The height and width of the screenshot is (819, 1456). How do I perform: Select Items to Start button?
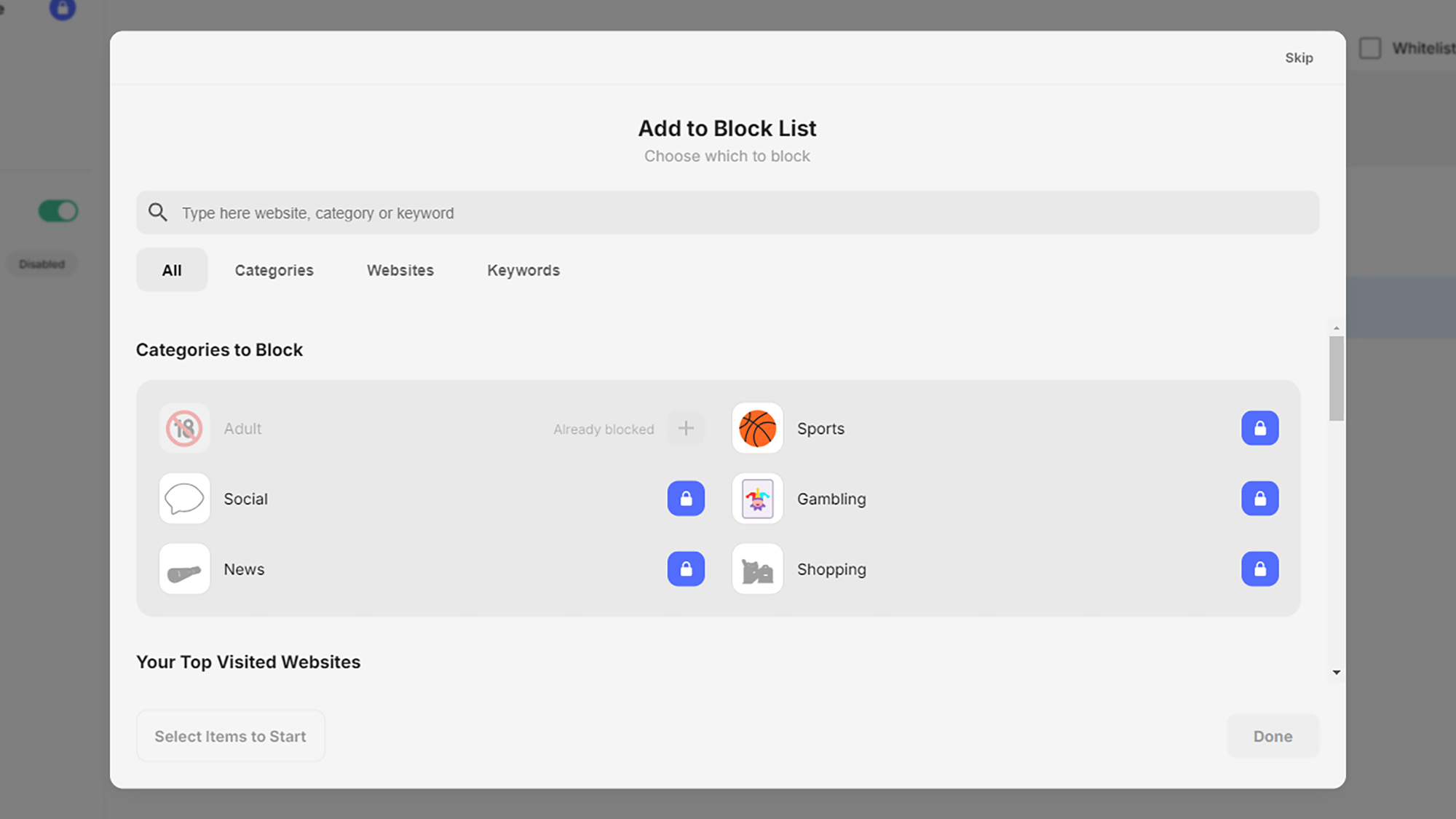point(230,736)
